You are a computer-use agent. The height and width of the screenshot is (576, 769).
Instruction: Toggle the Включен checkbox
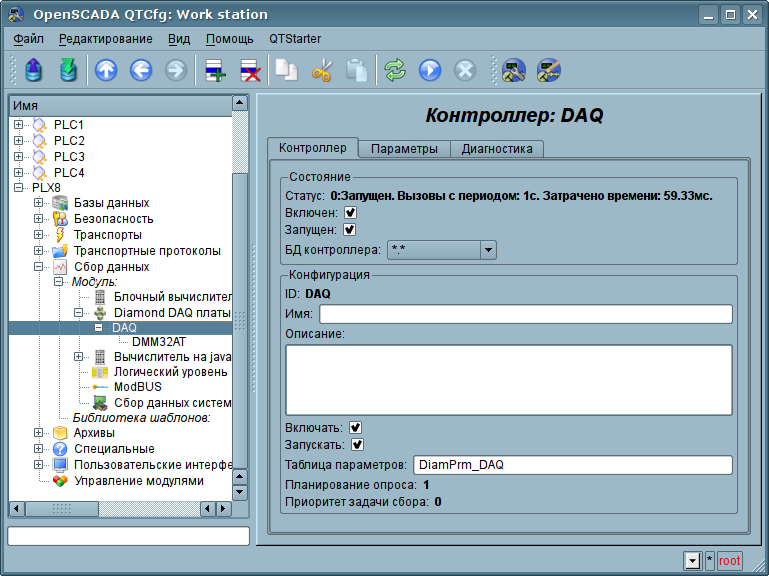(350, 212)
